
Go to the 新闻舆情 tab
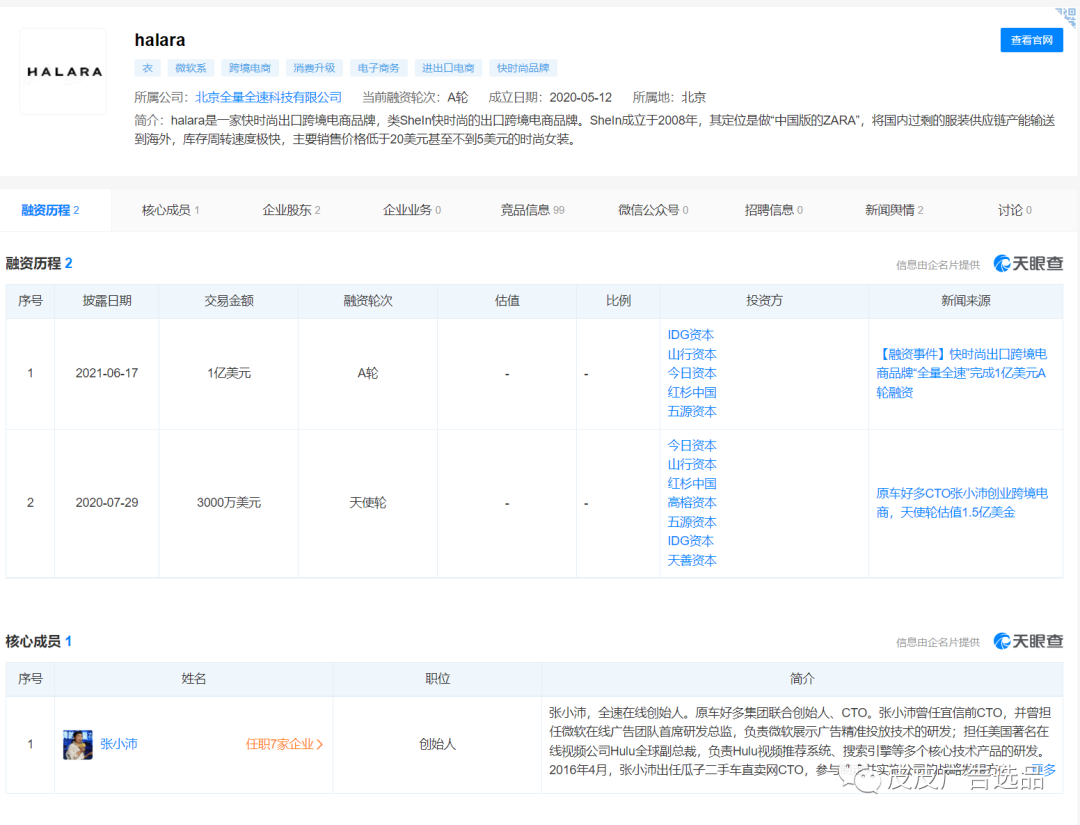point(894,210)
